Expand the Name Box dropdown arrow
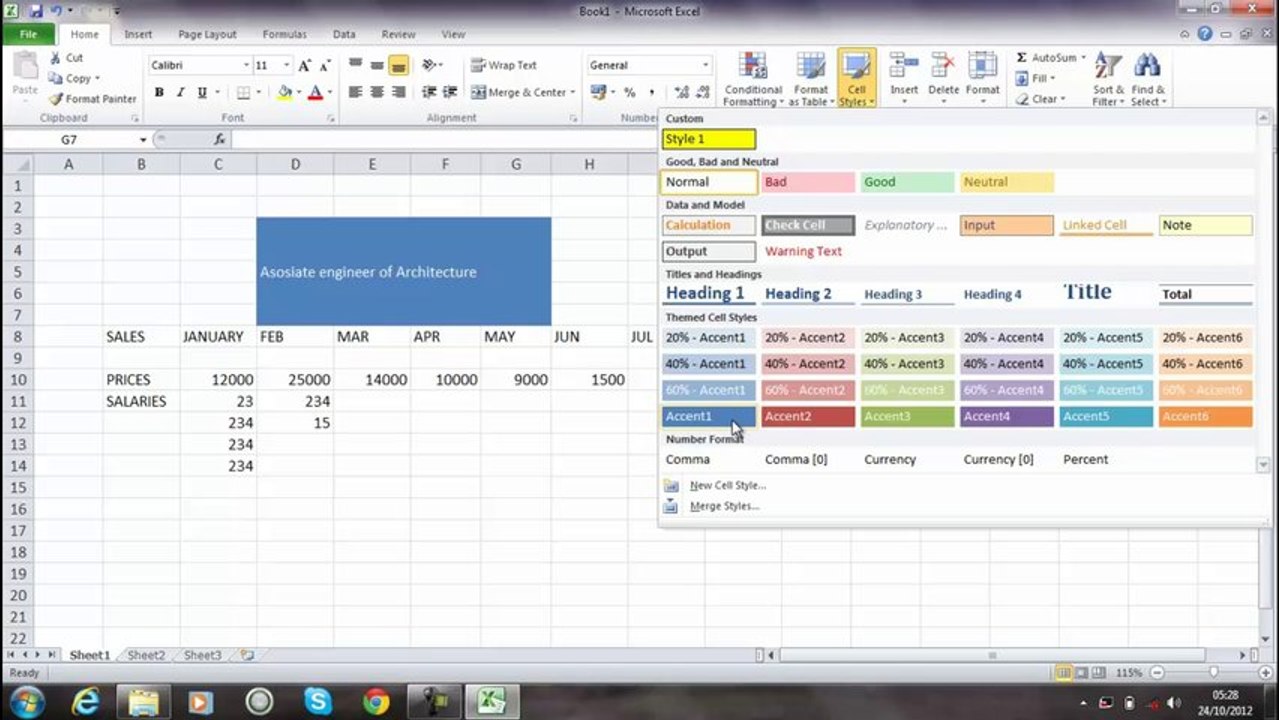Image resolution: width=1279 pixels, height=720 pixels. tap(143, 140)
